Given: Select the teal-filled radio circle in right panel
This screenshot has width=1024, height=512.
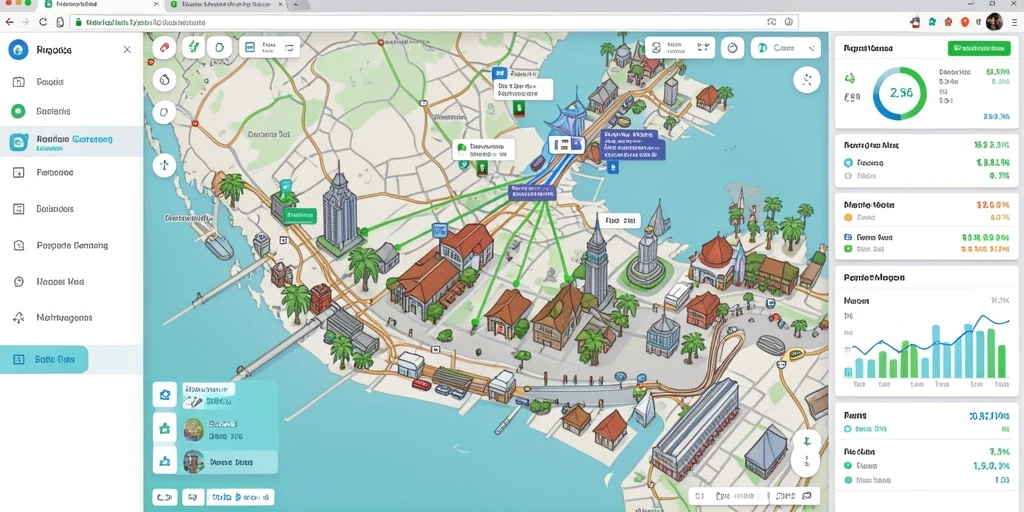Looking at the screenshot, I should pyautogui.click(x=848, y=163).
